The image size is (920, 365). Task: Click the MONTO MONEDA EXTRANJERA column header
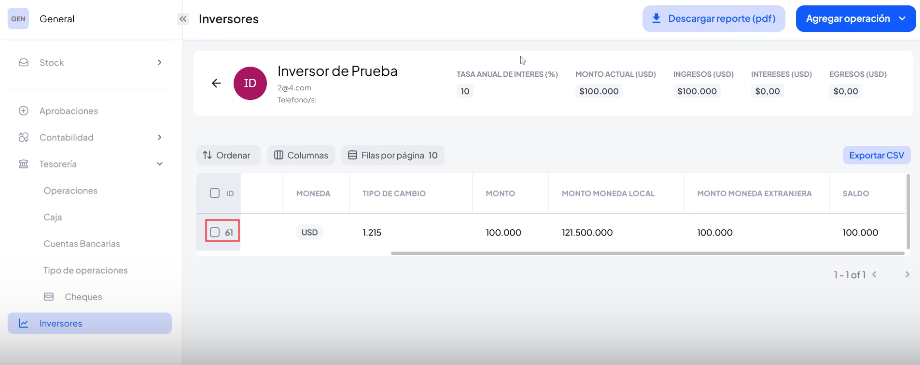click(x=755, y=193)
